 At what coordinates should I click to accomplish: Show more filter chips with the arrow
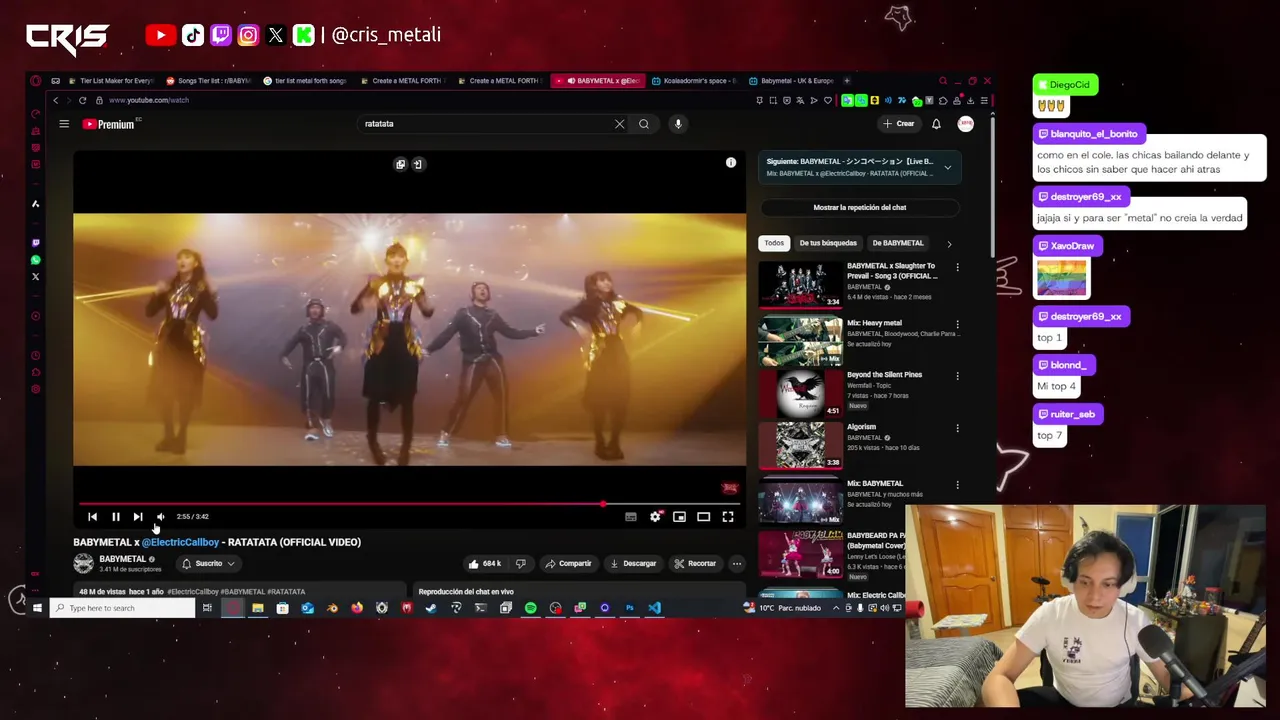point(949,243)
